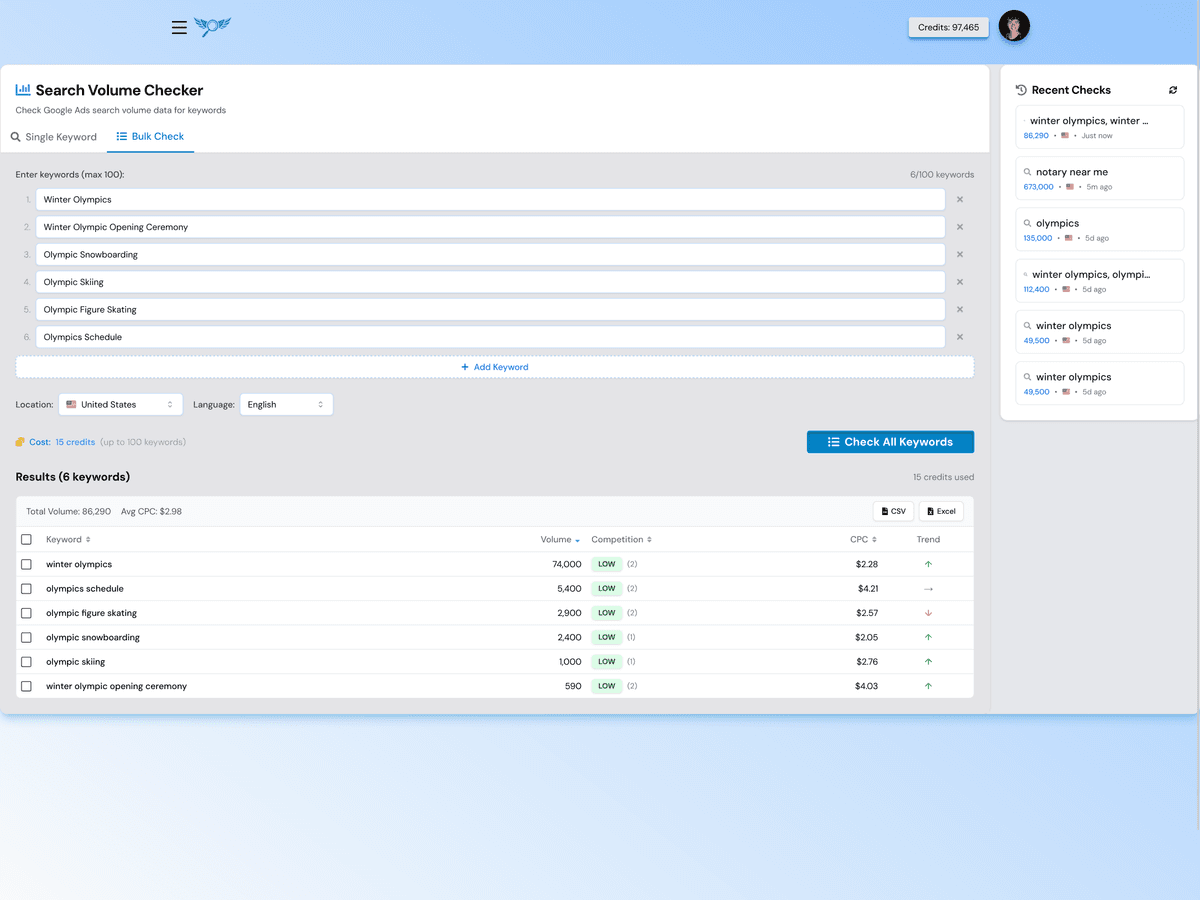This screenshot has width=1200, height=900.
Task: Open the notary near me recent check
Action: 1100,178
